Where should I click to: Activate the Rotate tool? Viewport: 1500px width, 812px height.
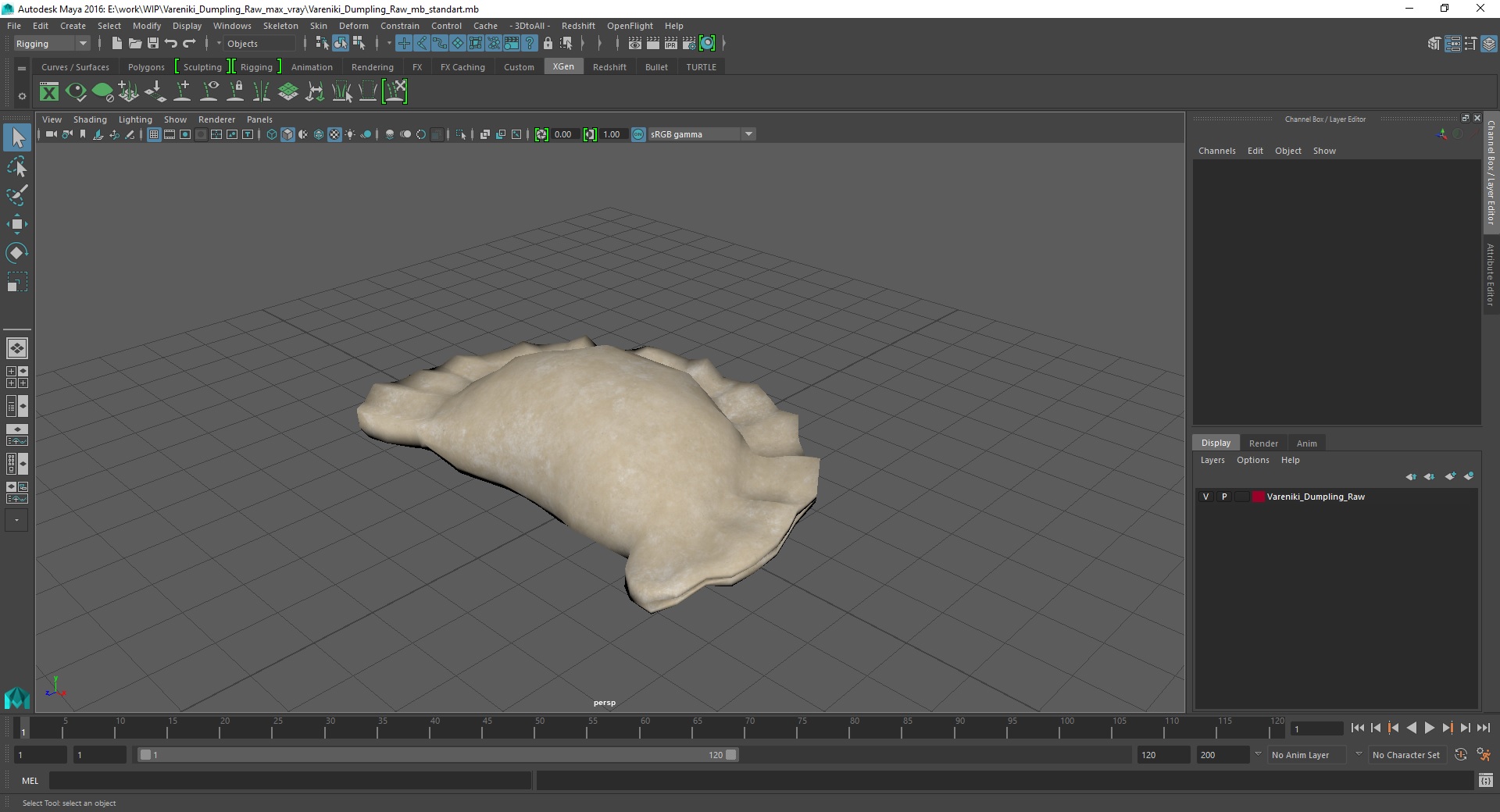coord(17,253)
